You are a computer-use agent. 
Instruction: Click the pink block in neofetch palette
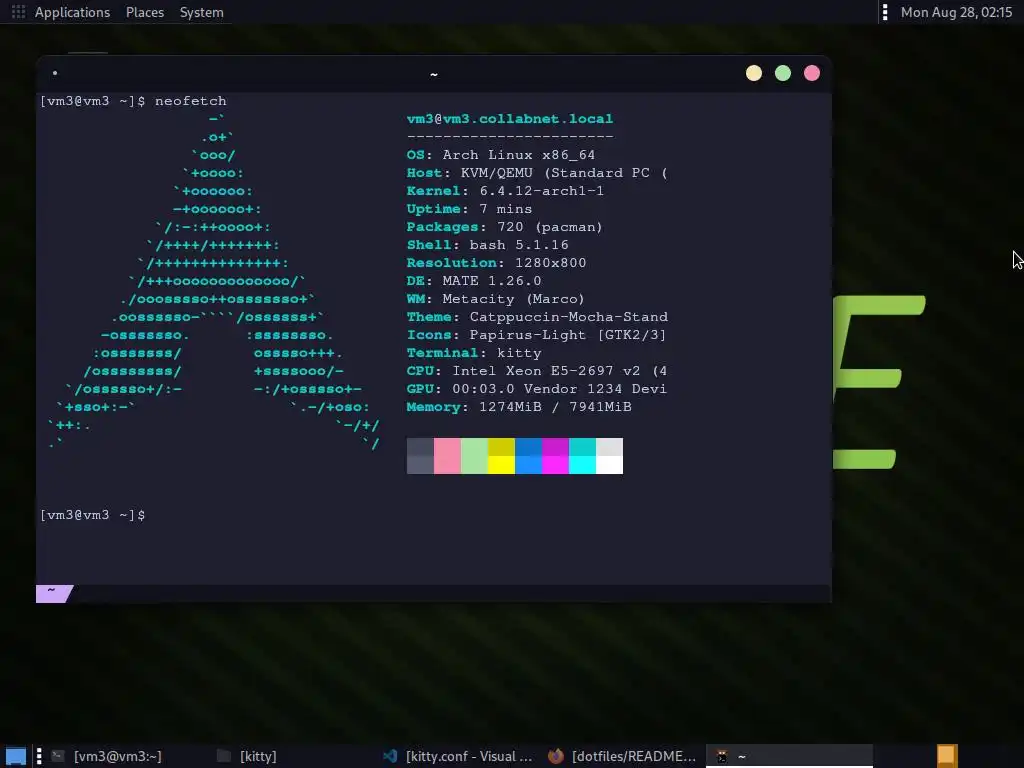coord(447,456)
